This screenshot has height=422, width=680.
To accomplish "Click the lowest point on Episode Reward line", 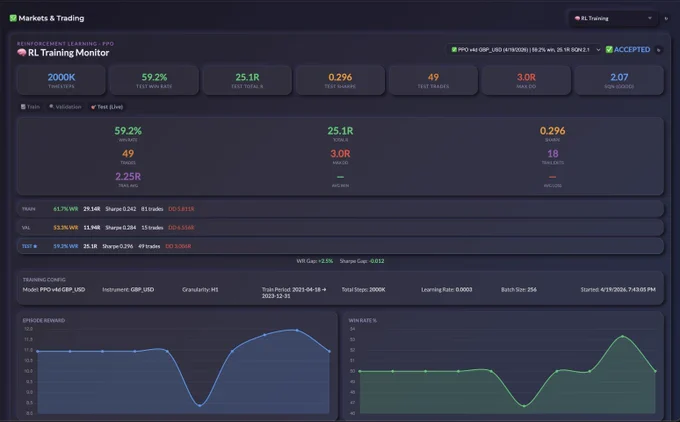I will (x=199, y=406).
